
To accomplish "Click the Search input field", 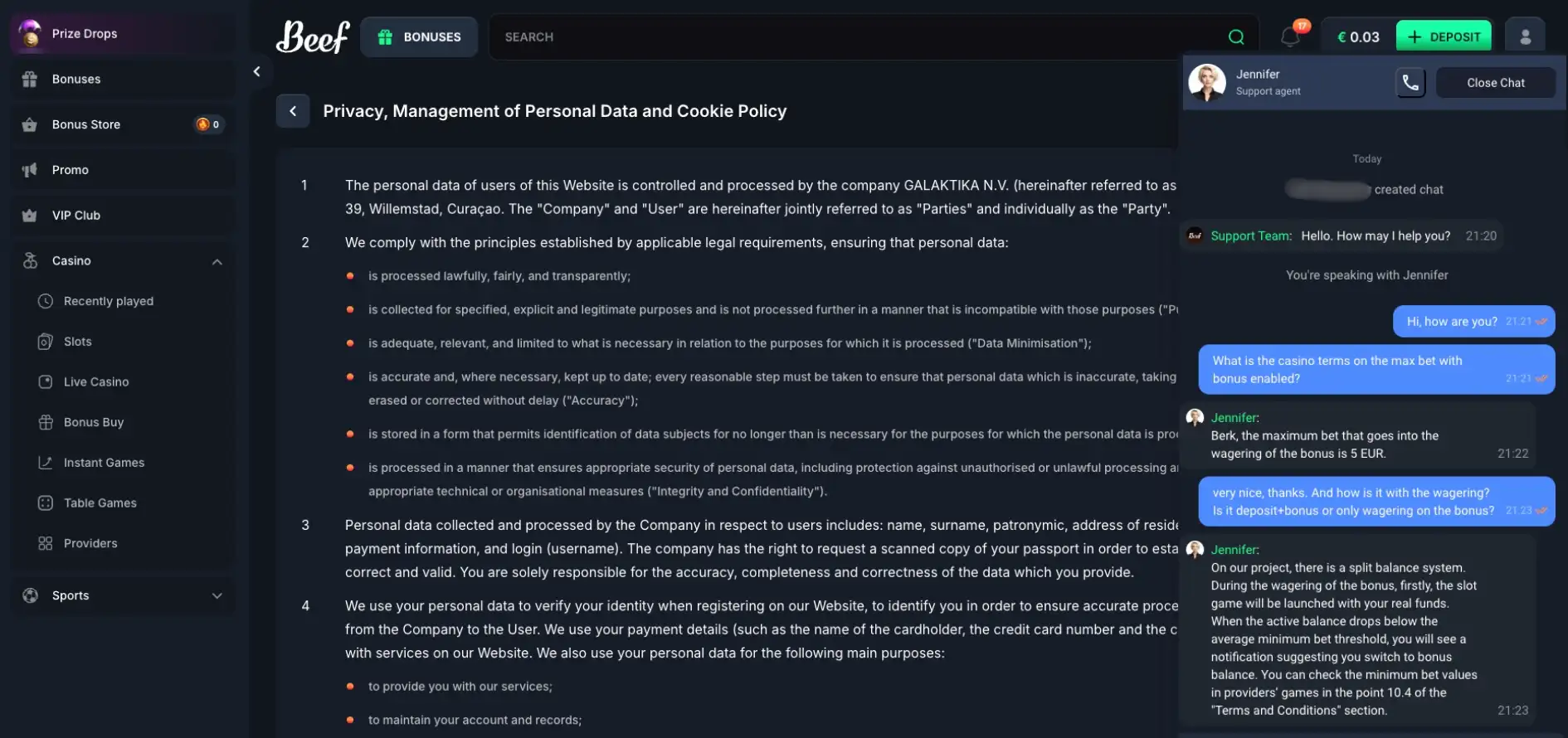I will (x=855, y=36).
